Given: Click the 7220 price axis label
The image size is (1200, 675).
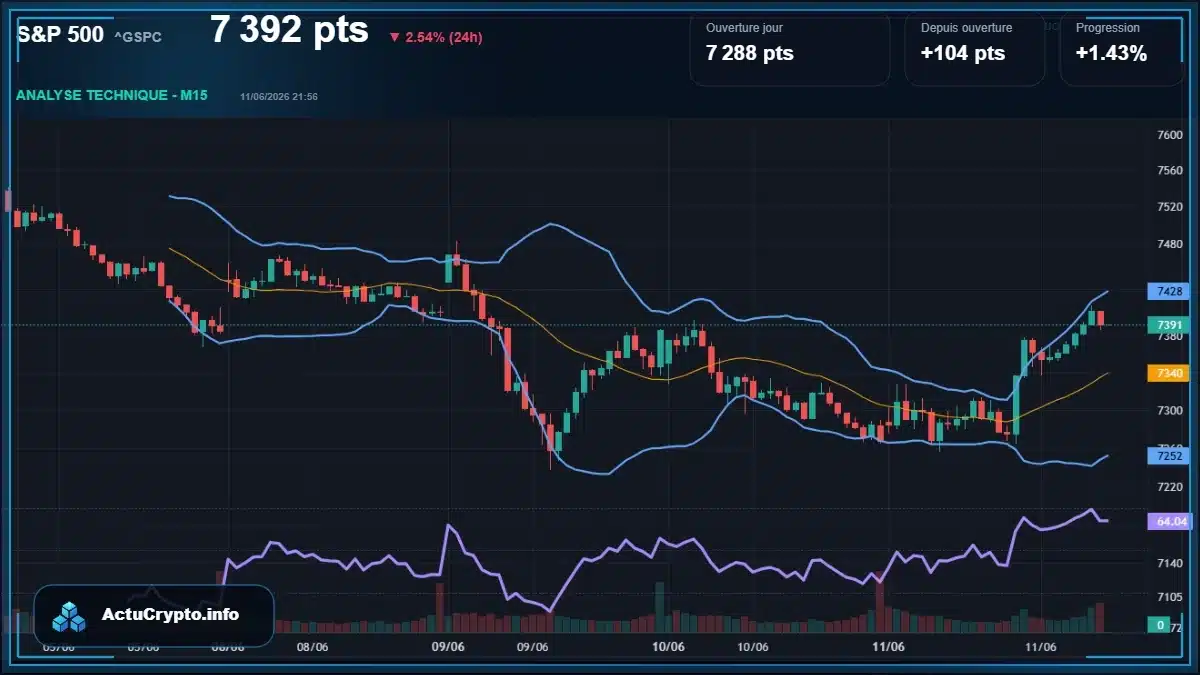Looking at the screenshot, I should pyautogui.click(x=1169, y=486).
